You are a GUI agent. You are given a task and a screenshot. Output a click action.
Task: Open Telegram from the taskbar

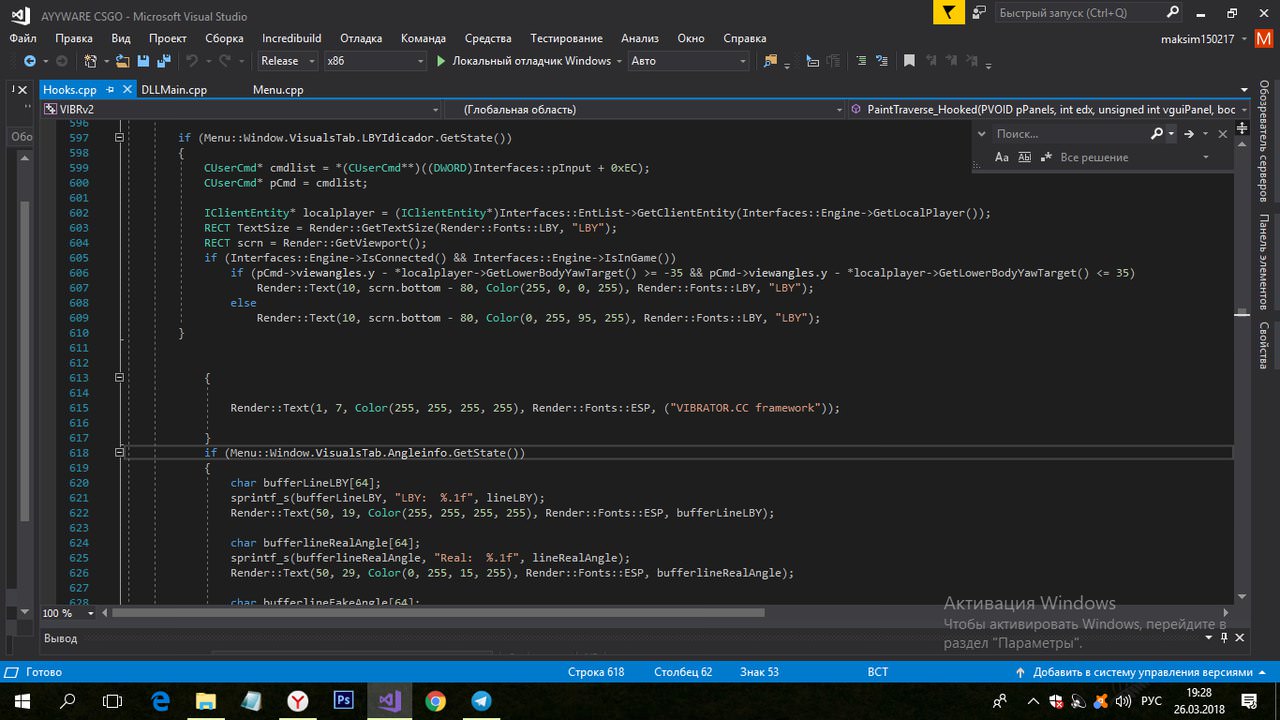pyautogui.click(x=481, y=701)
